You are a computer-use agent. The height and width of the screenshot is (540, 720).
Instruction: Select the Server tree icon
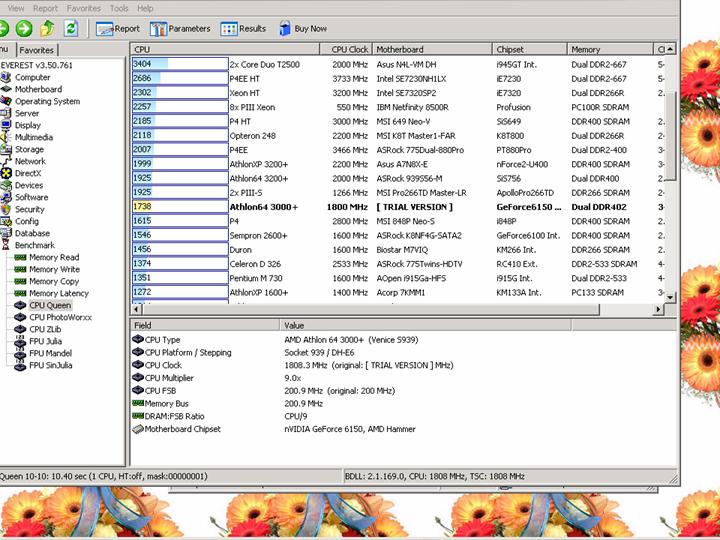(6, 113)
